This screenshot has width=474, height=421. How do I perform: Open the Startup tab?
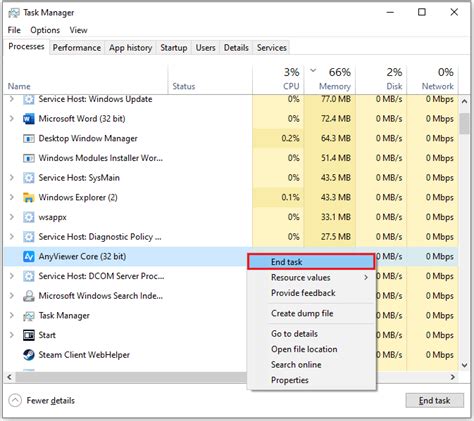pos(174,48)
